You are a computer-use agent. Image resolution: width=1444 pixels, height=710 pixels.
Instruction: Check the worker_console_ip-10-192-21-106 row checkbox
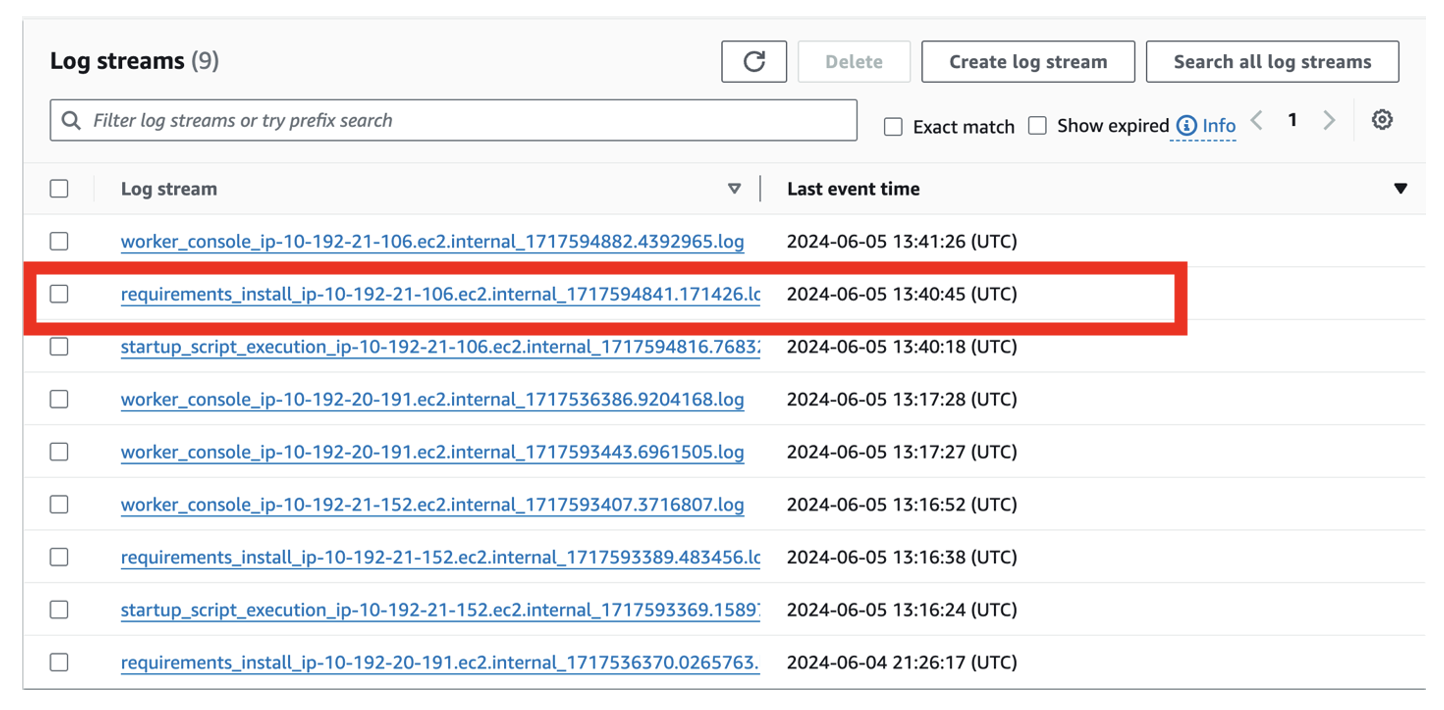[x=59, y=241]
